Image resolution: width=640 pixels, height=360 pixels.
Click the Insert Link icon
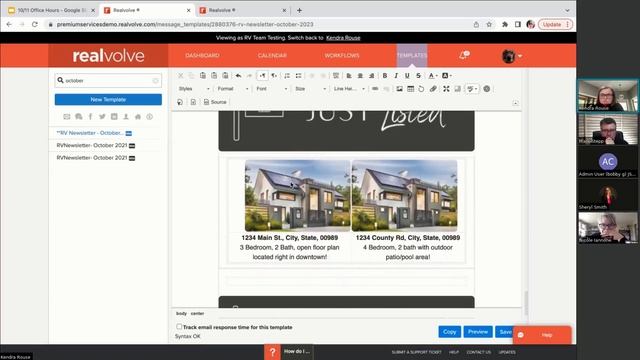(375, 89)
